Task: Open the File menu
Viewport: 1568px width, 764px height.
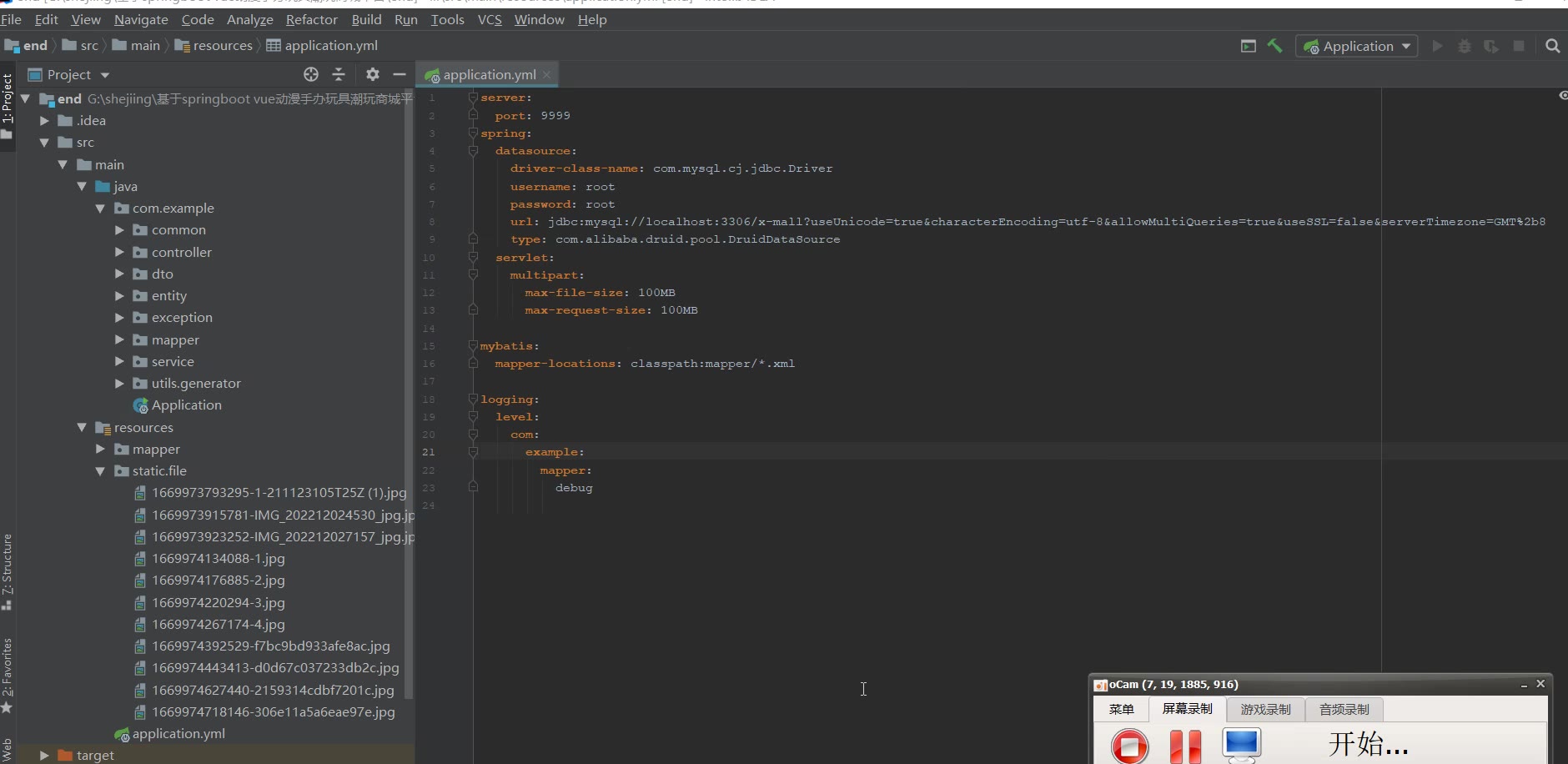Action: tap(11, 19)
